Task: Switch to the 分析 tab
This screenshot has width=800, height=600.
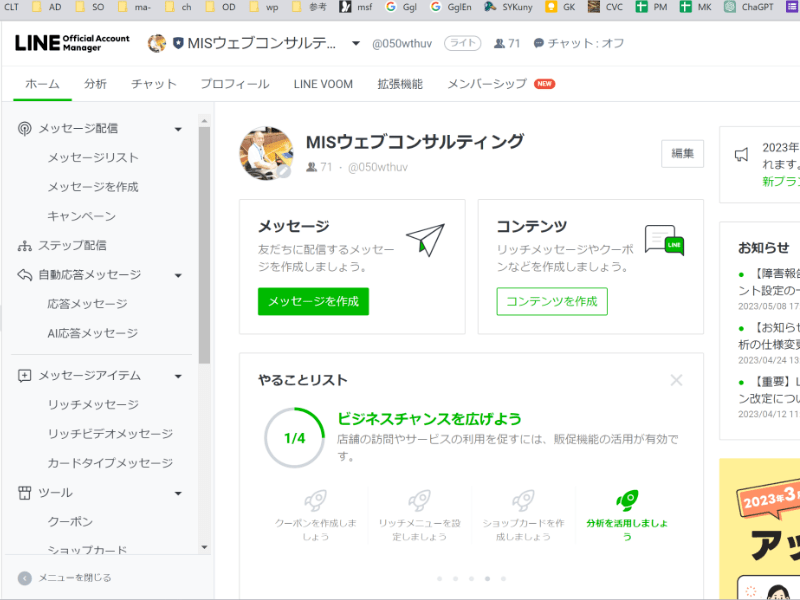Action: pyautogui.click(x=95, y=84)
